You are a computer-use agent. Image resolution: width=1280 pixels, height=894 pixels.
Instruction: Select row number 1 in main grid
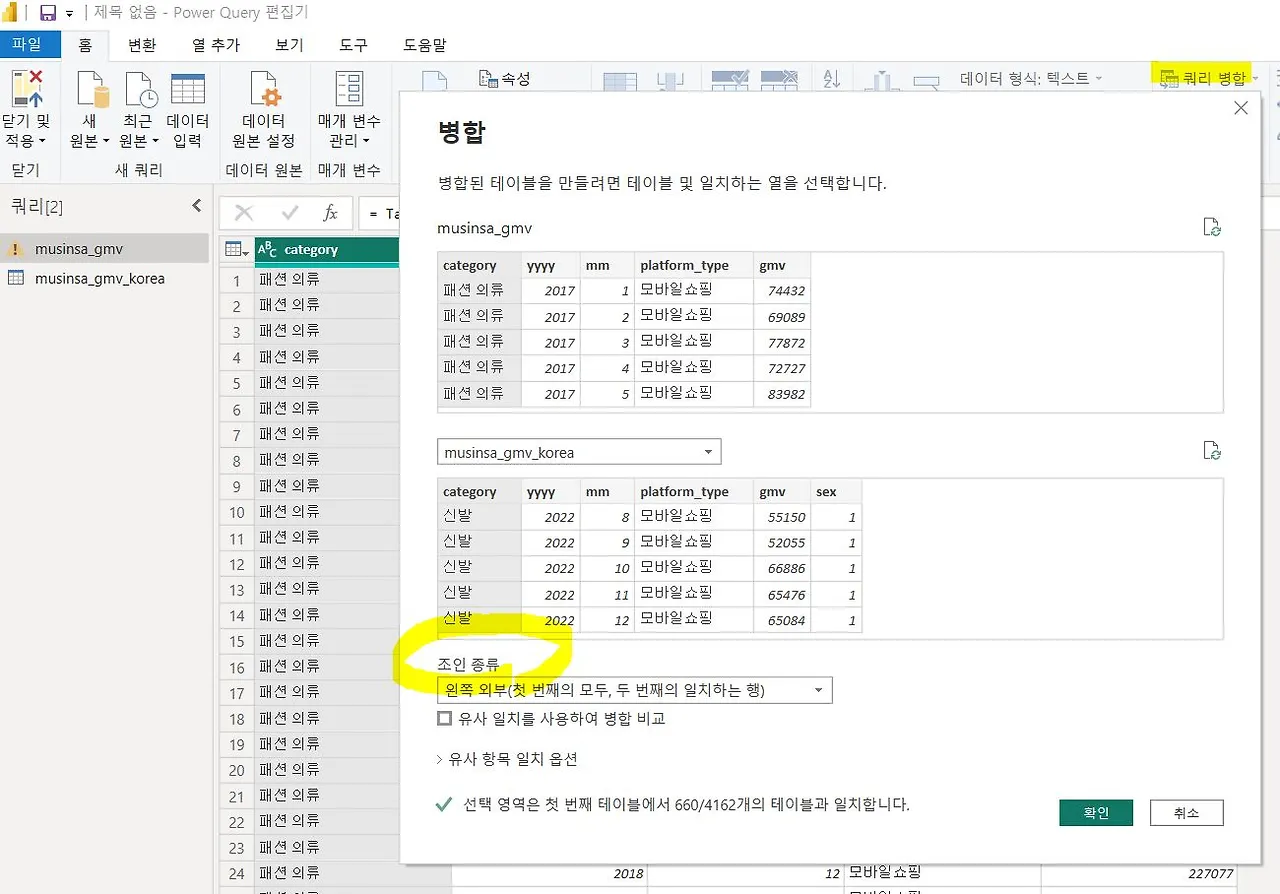(237, 280)
